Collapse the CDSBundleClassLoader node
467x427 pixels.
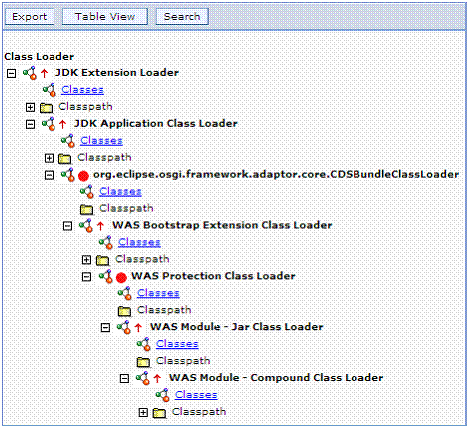pos(50,175)
